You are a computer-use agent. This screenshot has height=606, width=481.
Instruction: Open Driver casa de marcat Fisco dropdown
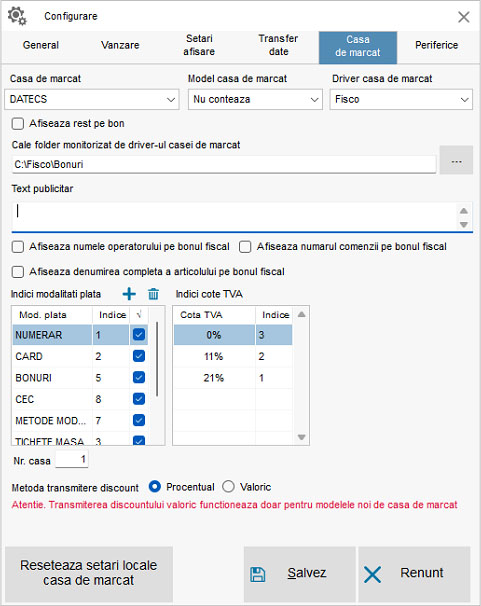click(x=401, y=99)
